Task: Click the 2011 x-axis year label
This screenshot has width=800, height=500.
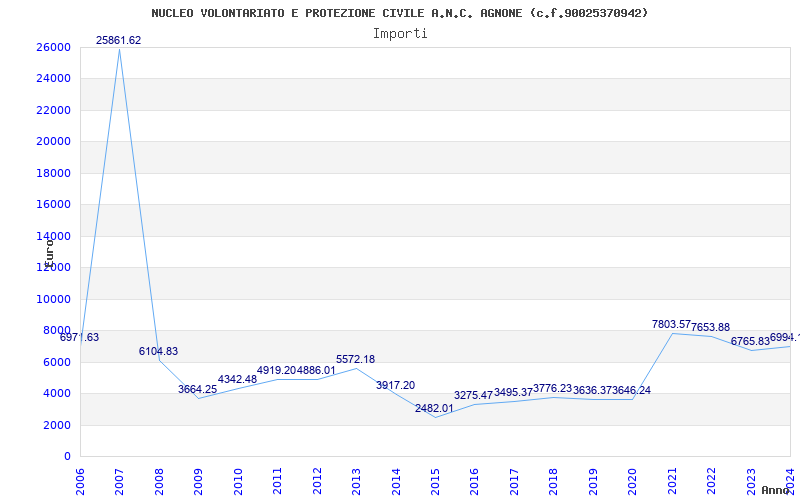Action: tap(278, 481)
